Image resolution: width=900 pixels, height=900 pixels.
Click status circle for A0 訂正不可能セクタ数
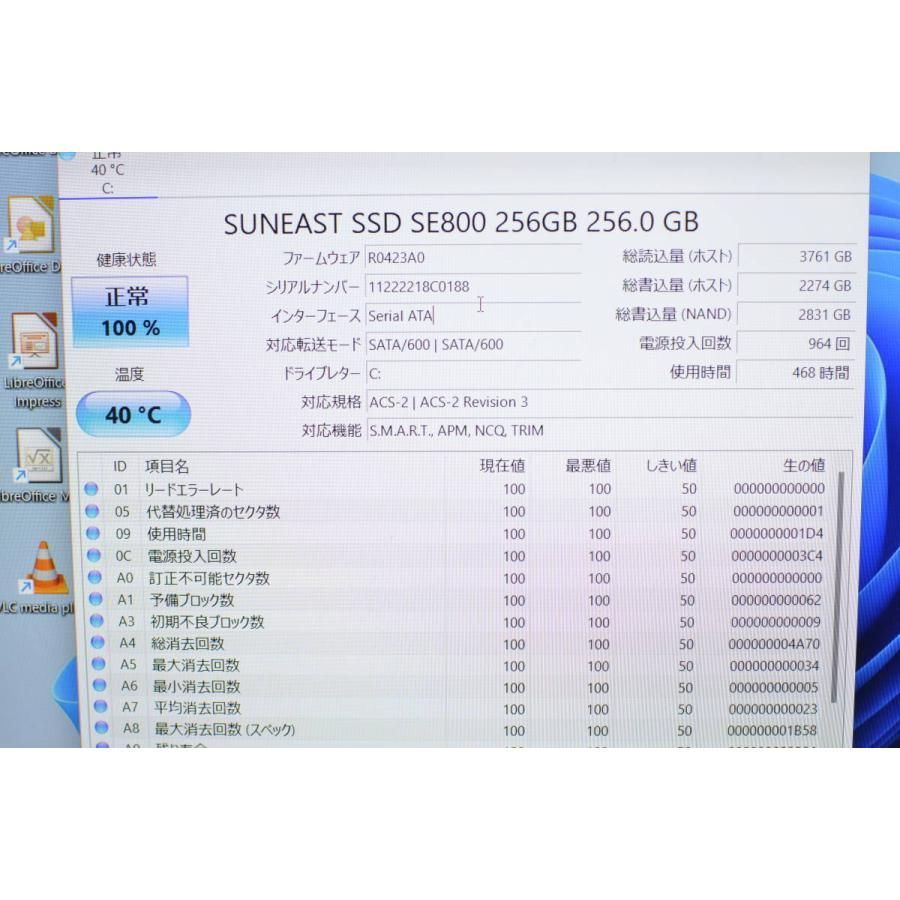pos(95,577)
